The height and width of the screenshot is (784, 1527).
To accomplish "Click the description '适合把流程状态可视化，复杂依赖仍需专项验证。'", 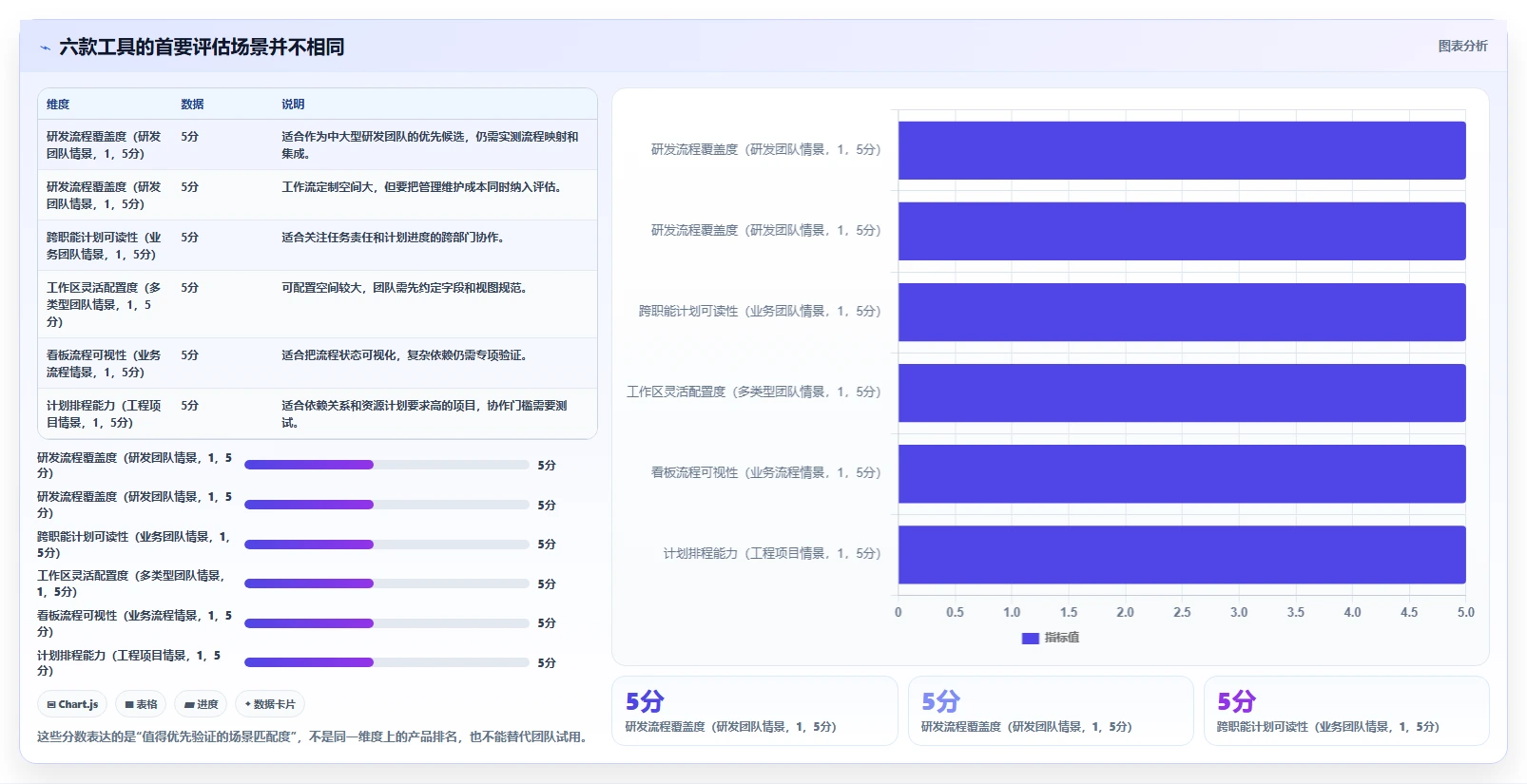I will pos(404,355).
